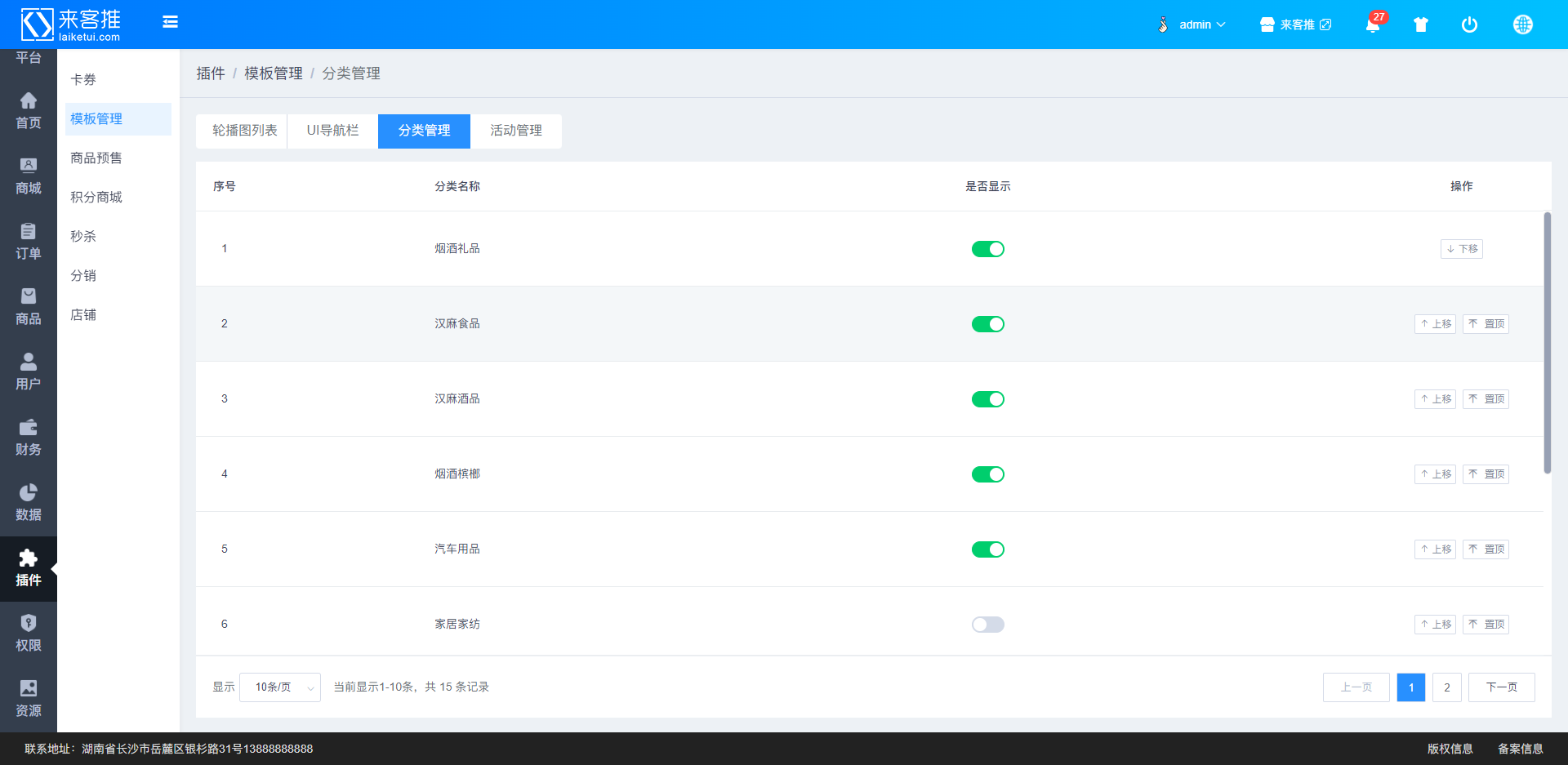This screenshot has height=765, width=1568.
Task: Click the 上一页 button
Action: (1356, 687)
